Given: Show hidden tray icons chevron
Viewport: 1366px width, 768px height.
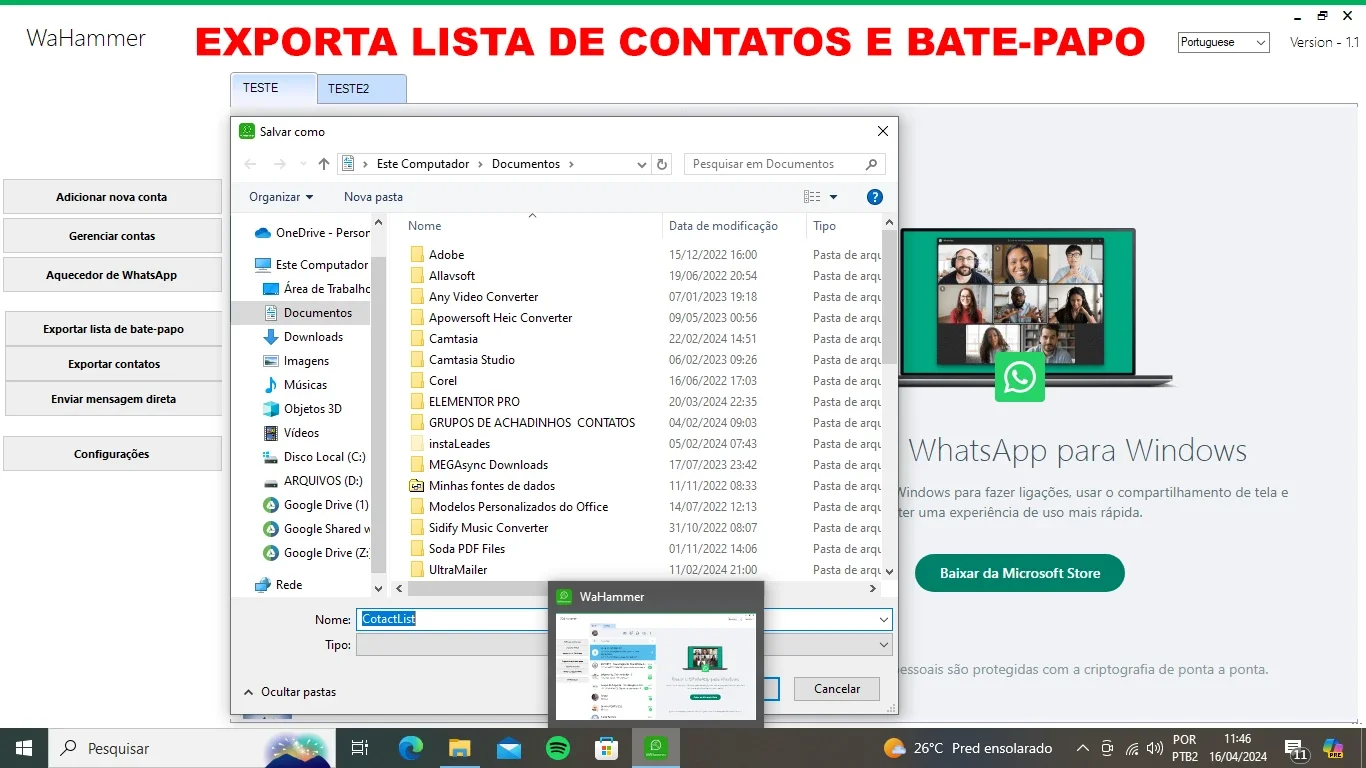Looking at the screenshot, I should coord(1082,748).
